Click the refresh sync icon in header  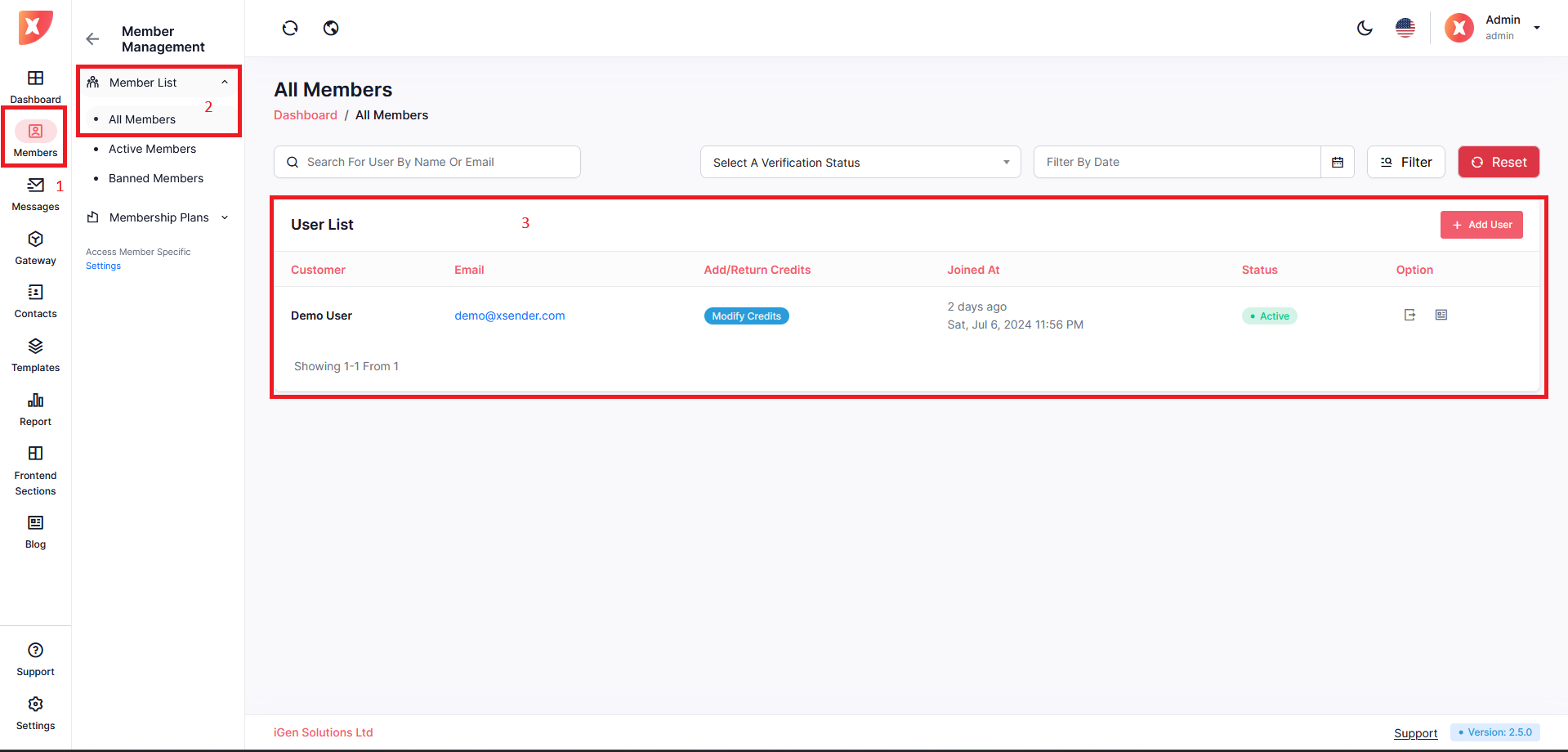290,29
